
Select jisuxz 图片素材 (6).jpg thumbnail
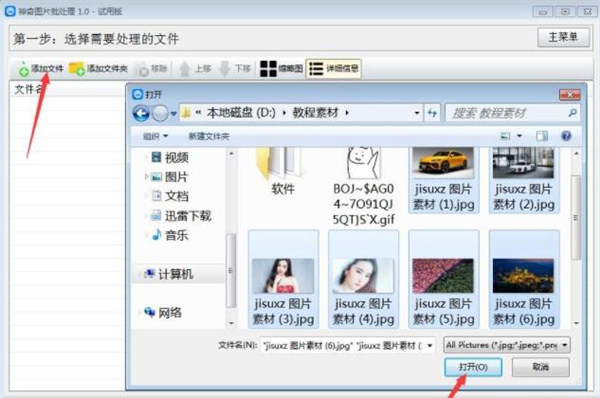pos(524,279)
